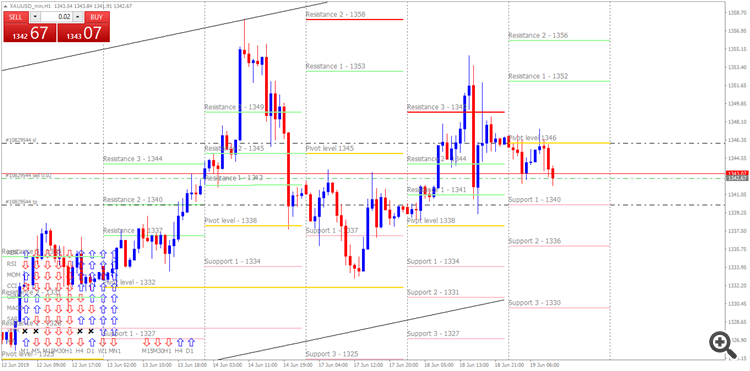Select the 'Resistance 3 - 1344' label

coord(133,158)
